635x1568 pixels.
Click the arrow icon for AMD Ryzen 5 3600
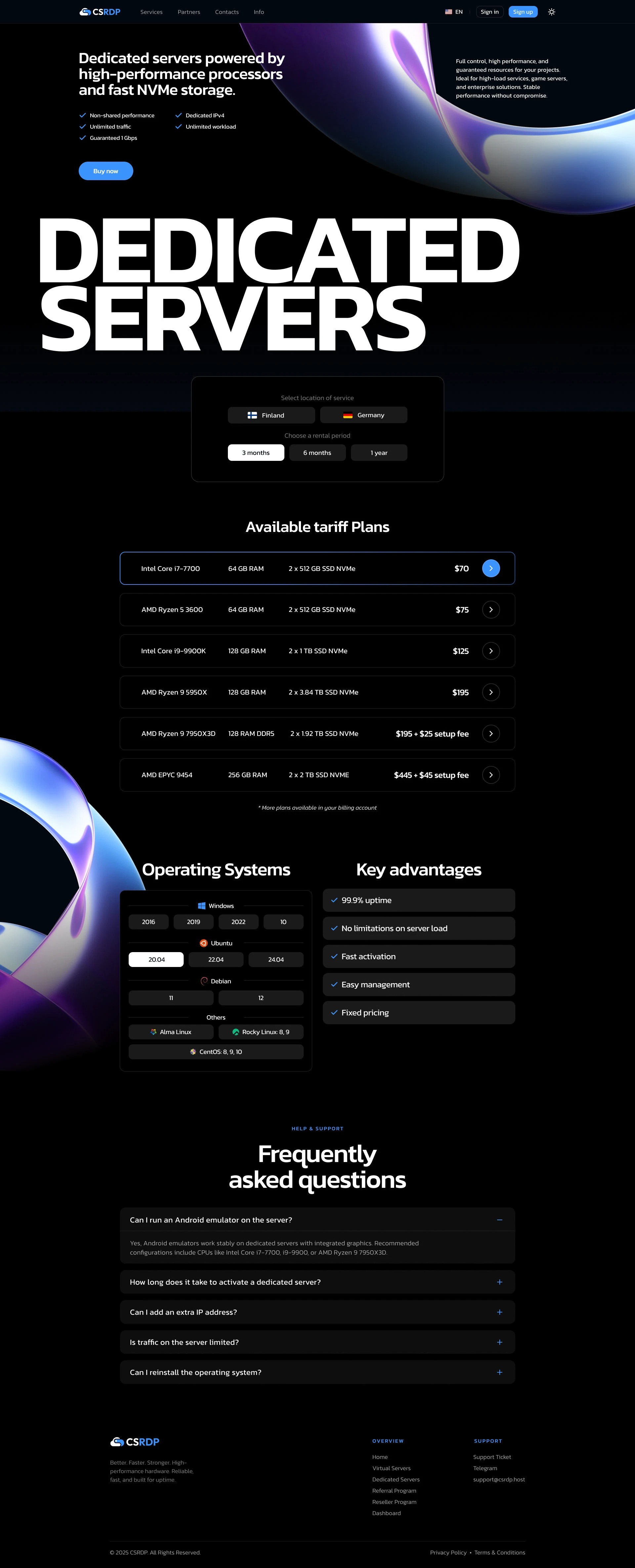[491, 610]
